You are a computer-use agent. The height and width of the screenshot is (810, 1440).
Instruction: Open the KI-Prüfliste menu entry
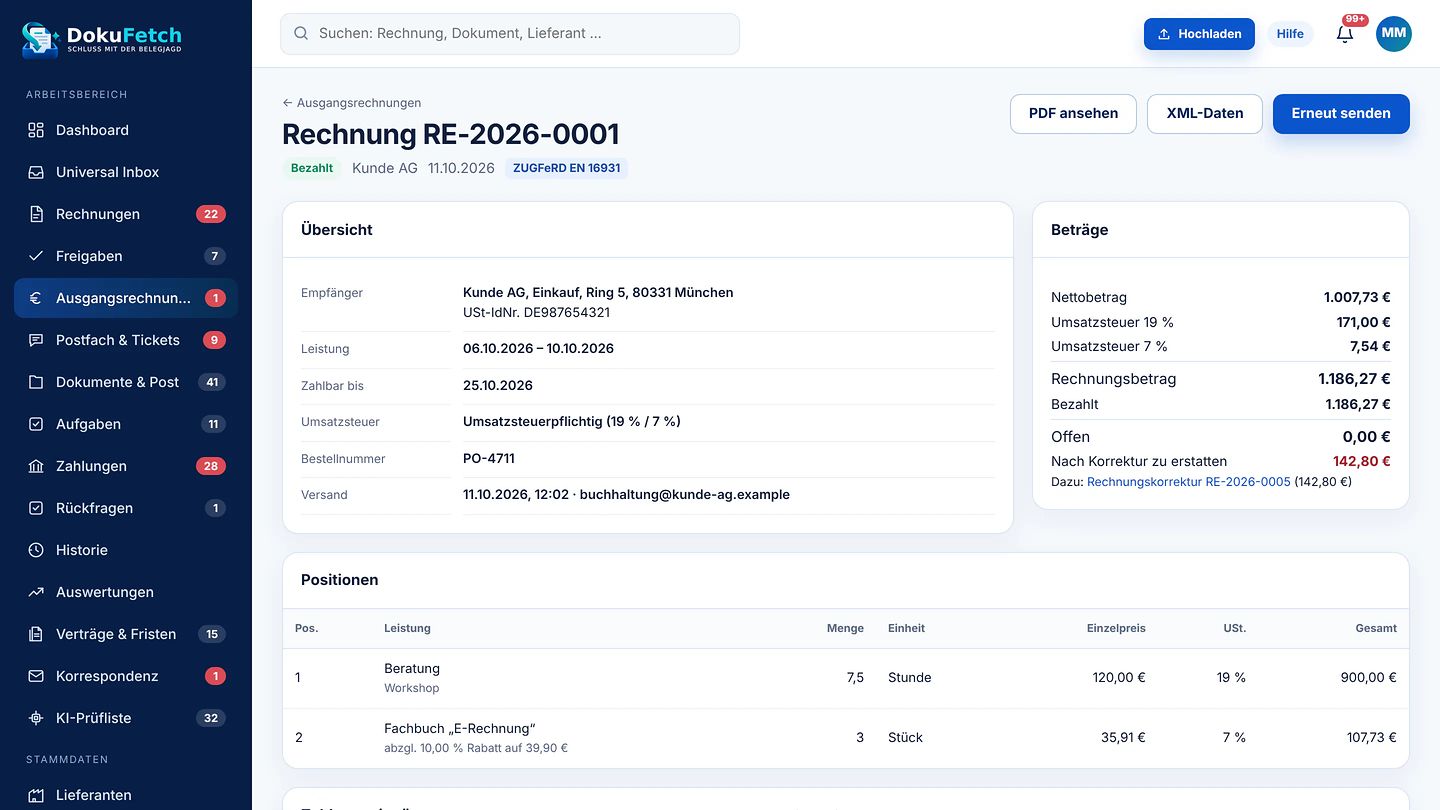tap(126, 718)
